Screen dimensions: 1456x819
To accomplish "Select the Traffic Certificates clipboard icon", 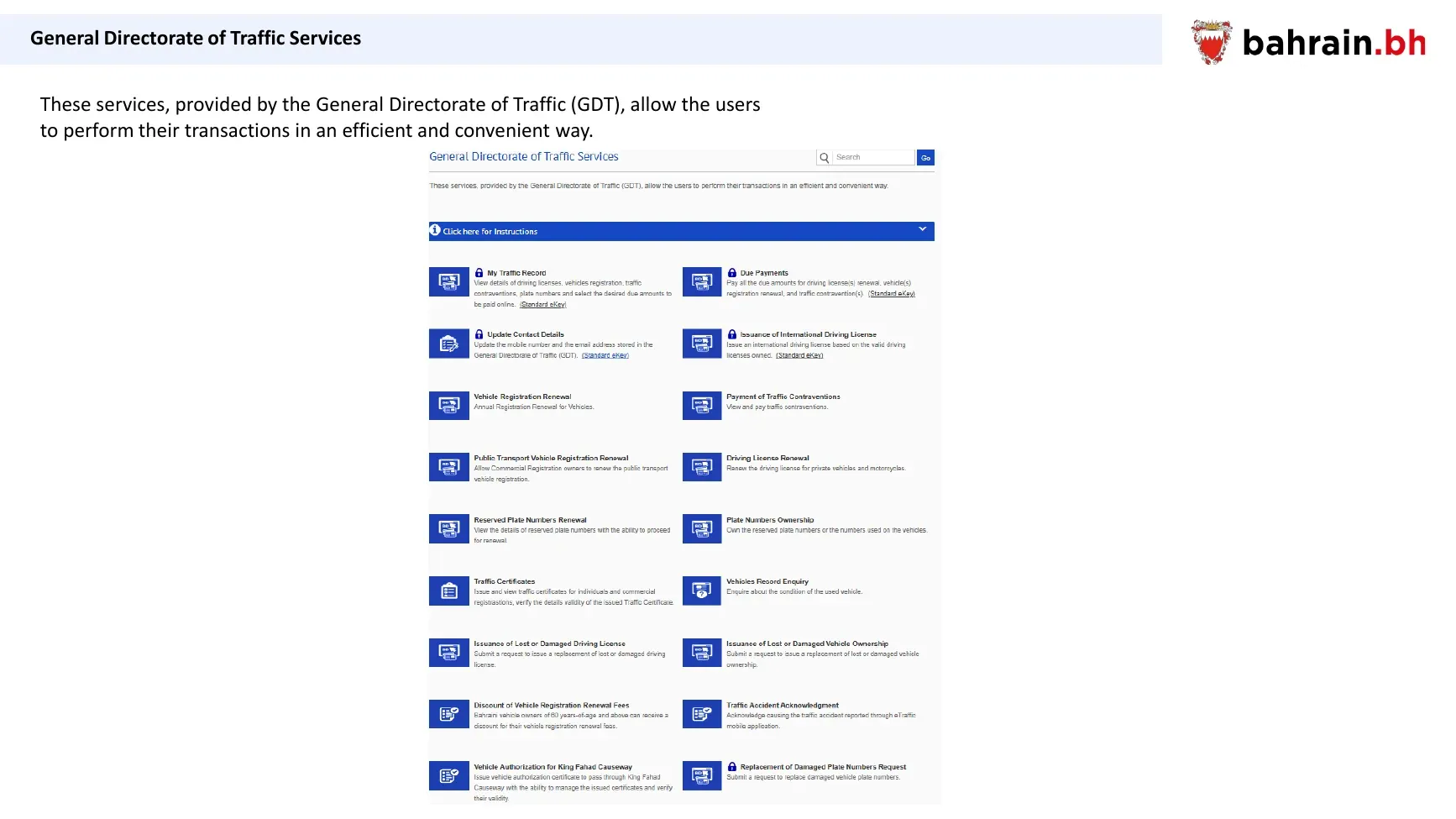I will [x=449, y=591].
